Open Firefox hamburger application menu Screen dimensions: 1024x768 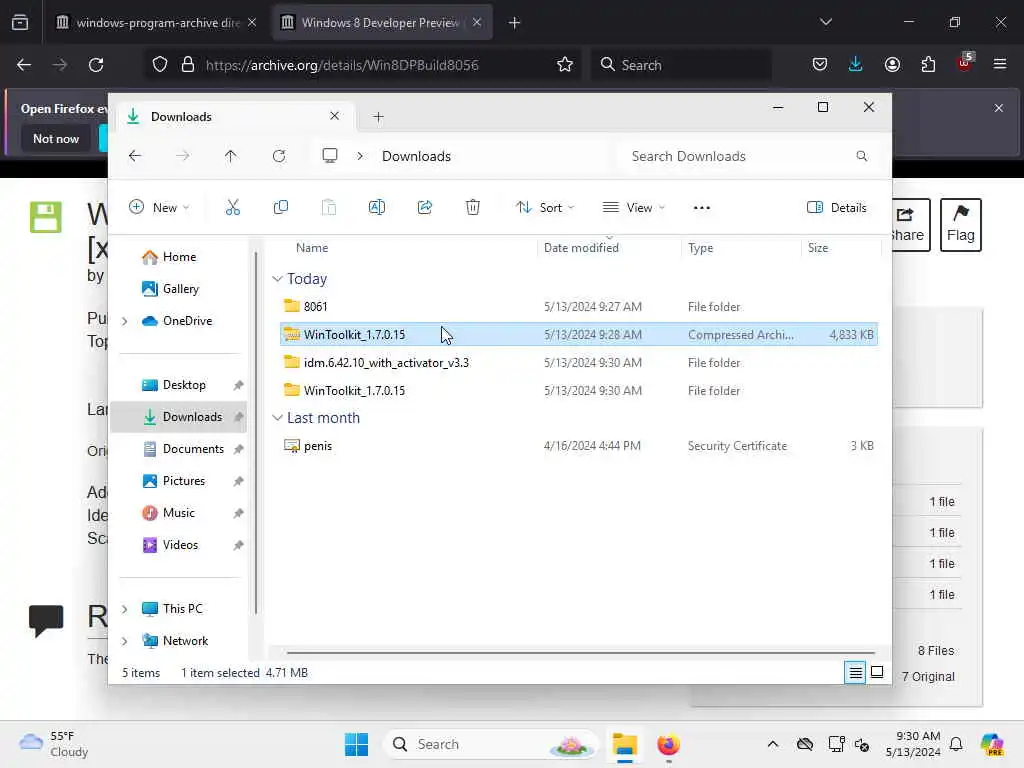(x=1000, y=65)
